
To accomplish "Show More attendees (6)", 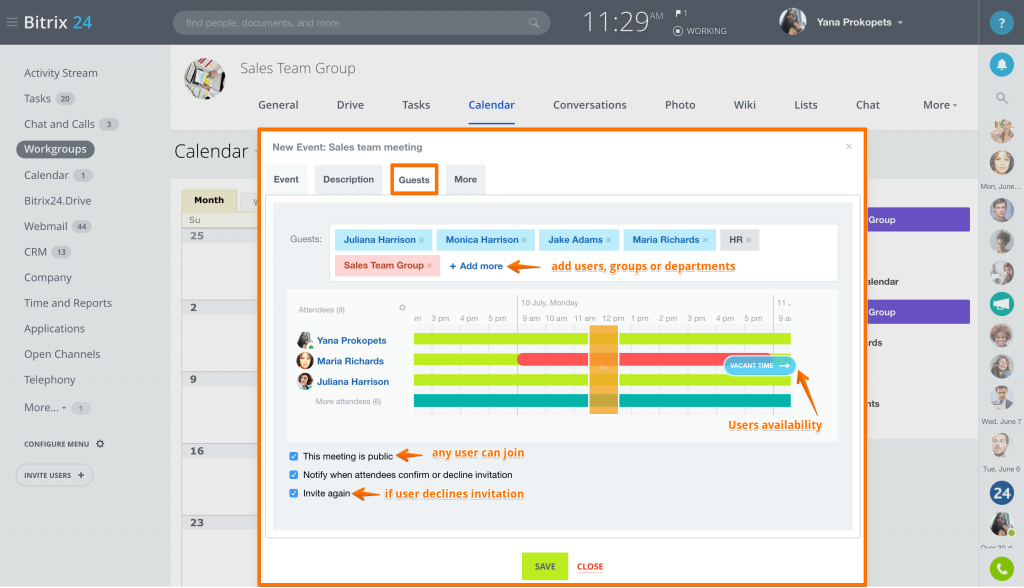I will point(348,401).
